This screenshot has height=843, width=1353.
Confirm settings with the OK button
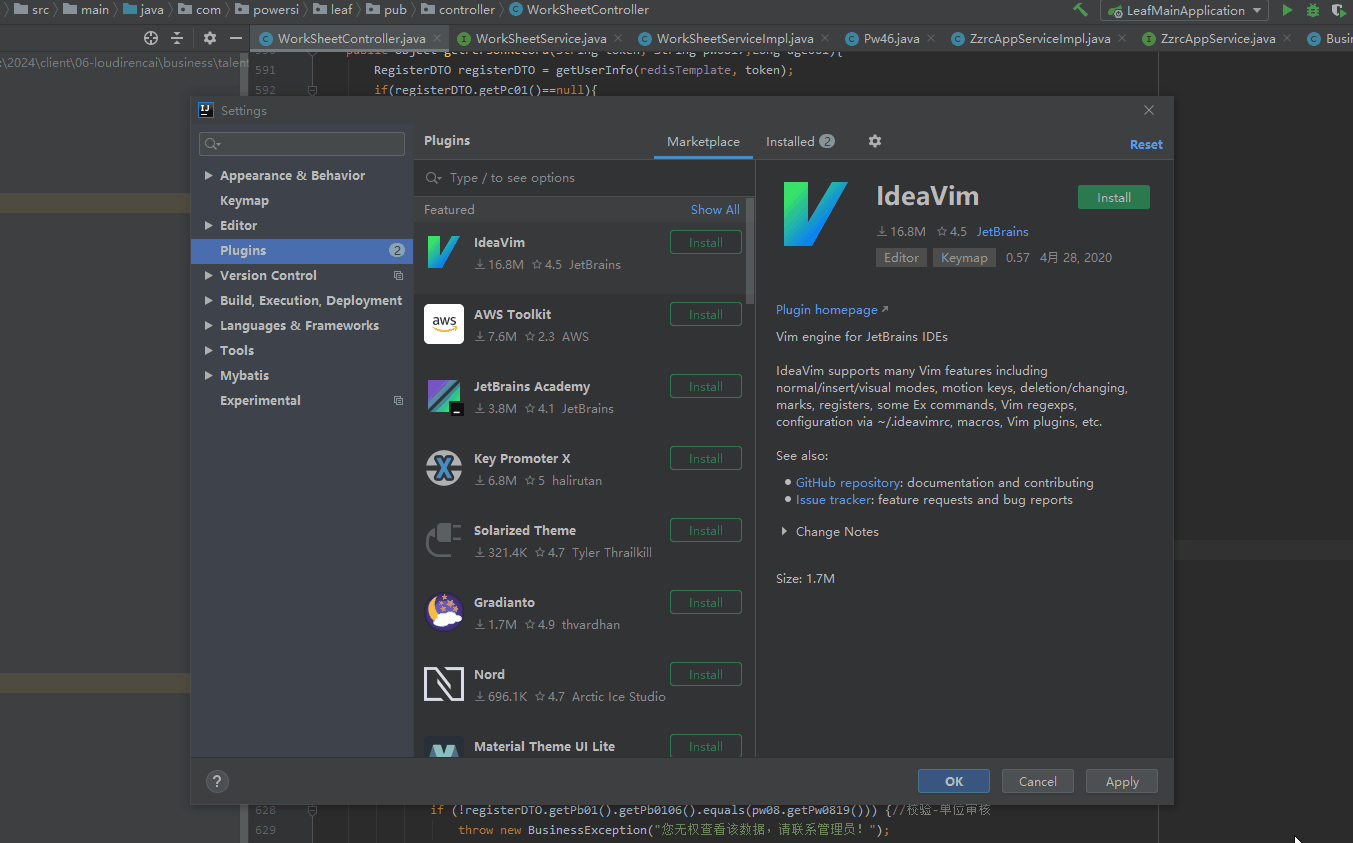[x=954, y=782]
